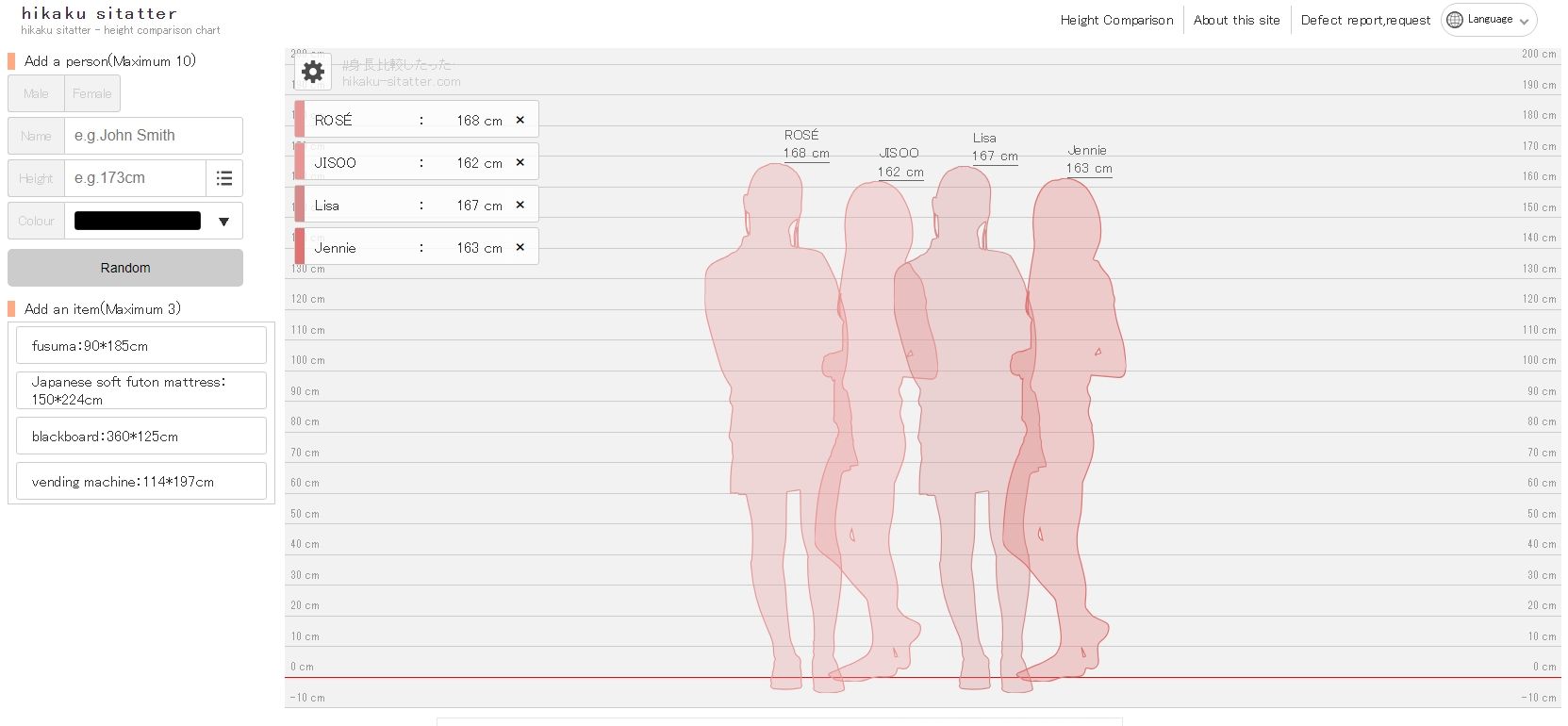Add vending machine 114*197cm item
This screenshot has width=1568, height=726.
click(141, 481)
